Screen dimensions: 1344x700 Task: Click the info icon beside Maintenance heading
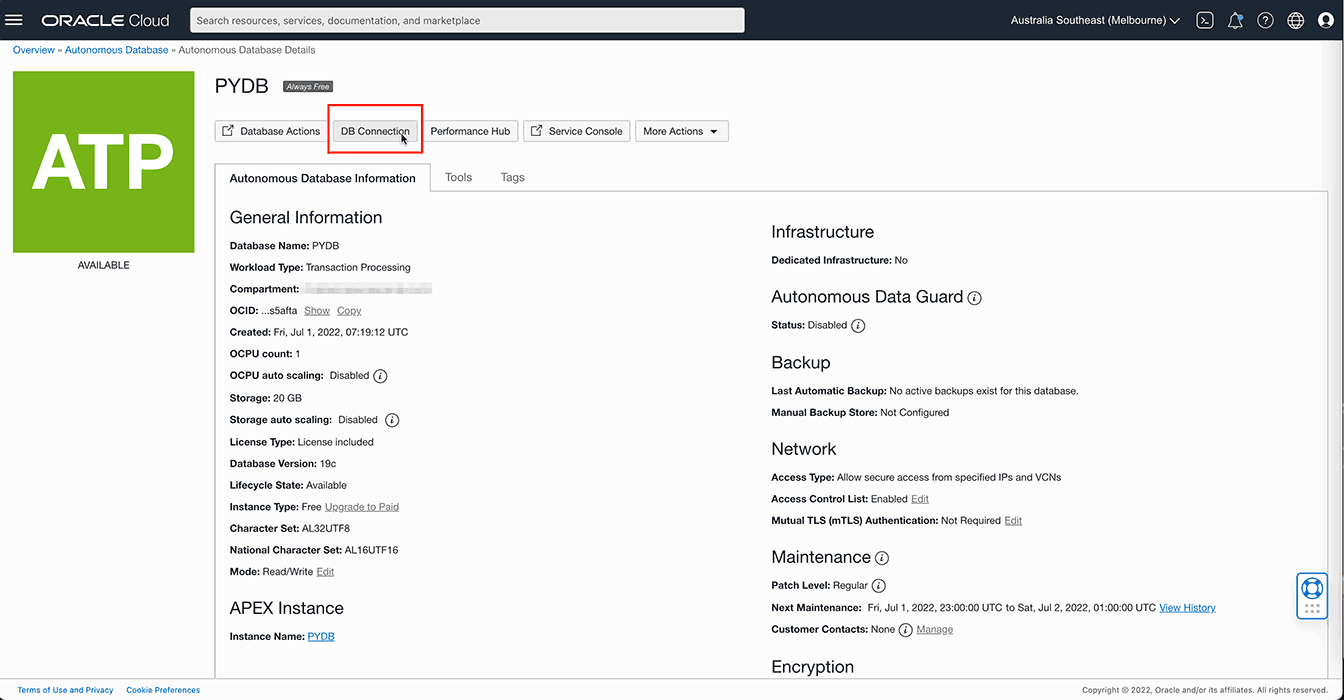coord(881,558)
